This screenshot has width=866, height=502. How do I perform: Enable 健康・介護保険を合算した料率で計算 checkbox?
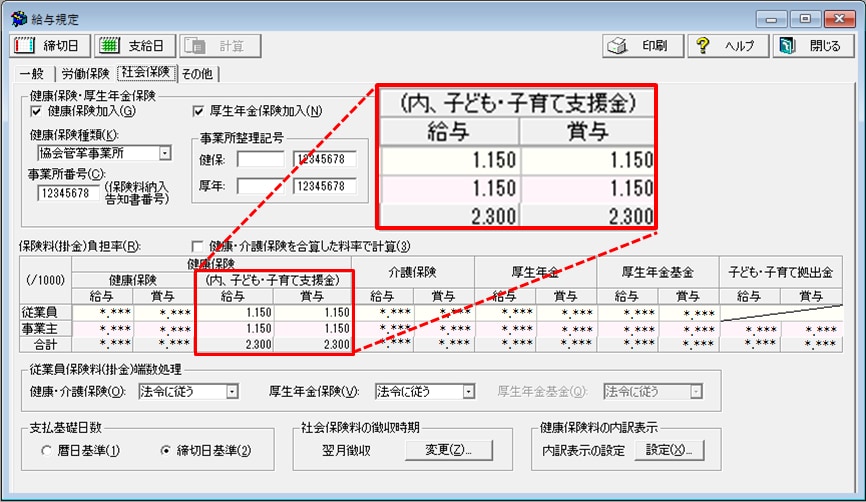pyautogui.click(x=197, y=246)
